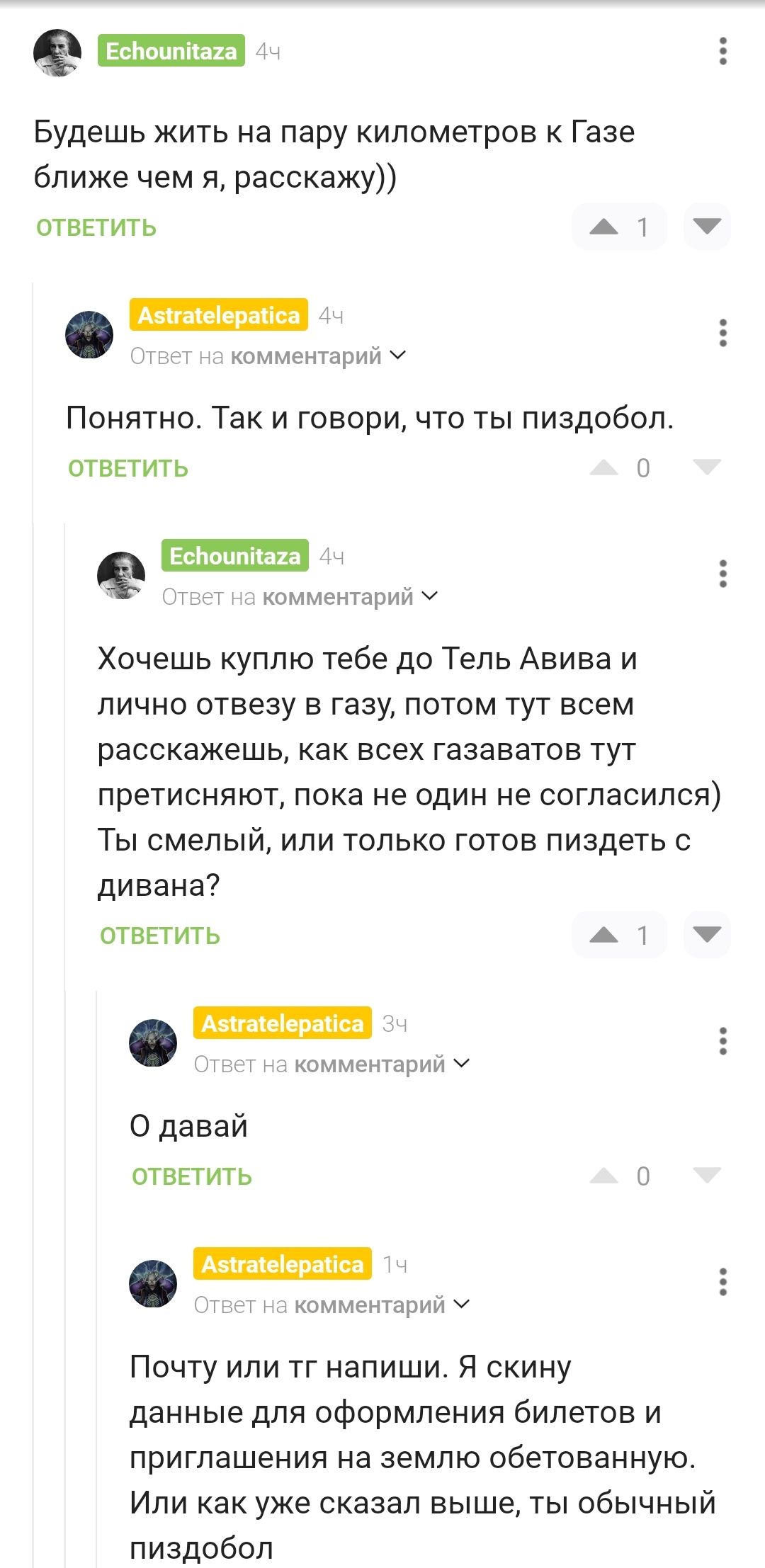The image size is (765, 1568).
Task: Upvote the 'Будешь жить на пару километров' comment
Action: pos(604,227)
